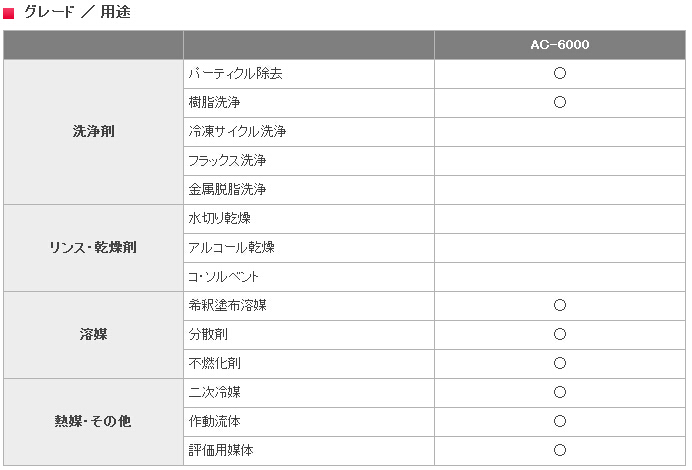Click the グレード／用途 section heading

coord(76,13)
